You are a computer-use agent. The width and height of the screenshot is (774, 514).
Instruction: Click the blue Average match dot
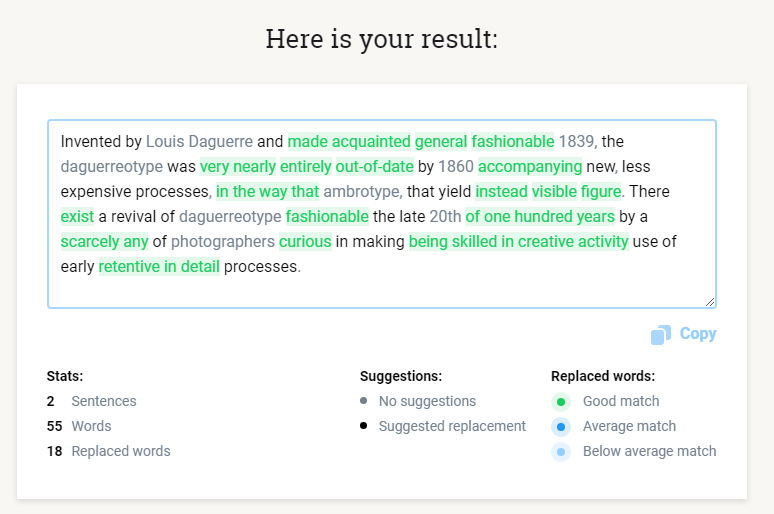pos(561,426)
